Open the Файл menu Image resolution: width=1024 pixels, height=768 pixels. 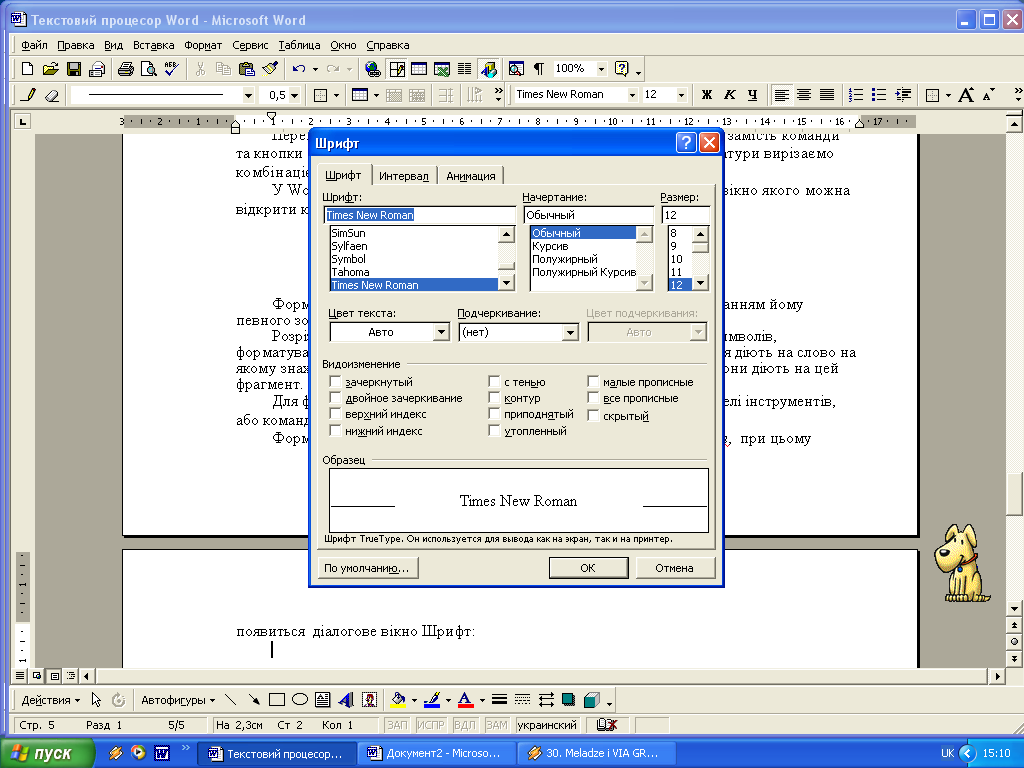(x=34, y=45)
